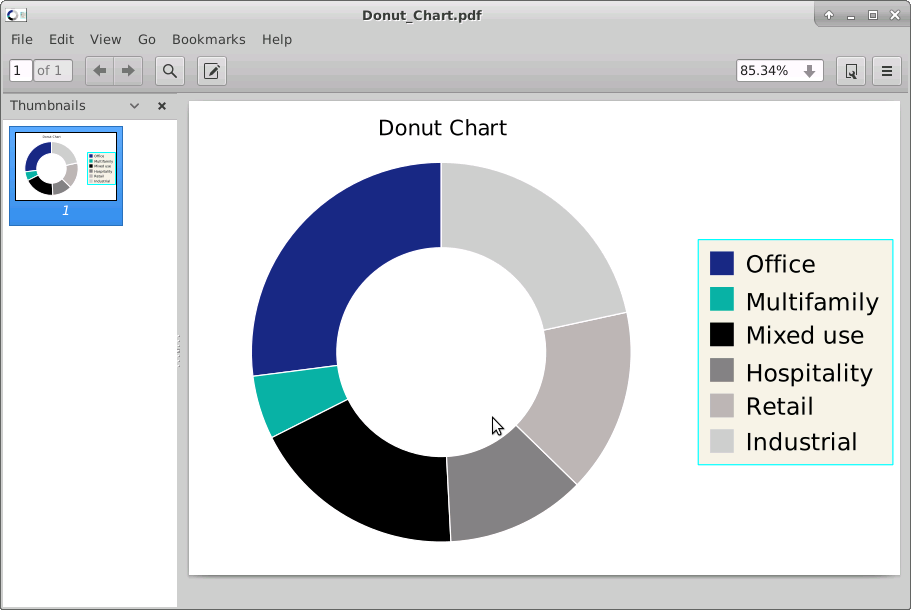Open the Help menu
Screen dimensions: 911x610
(x=277, y=39)
